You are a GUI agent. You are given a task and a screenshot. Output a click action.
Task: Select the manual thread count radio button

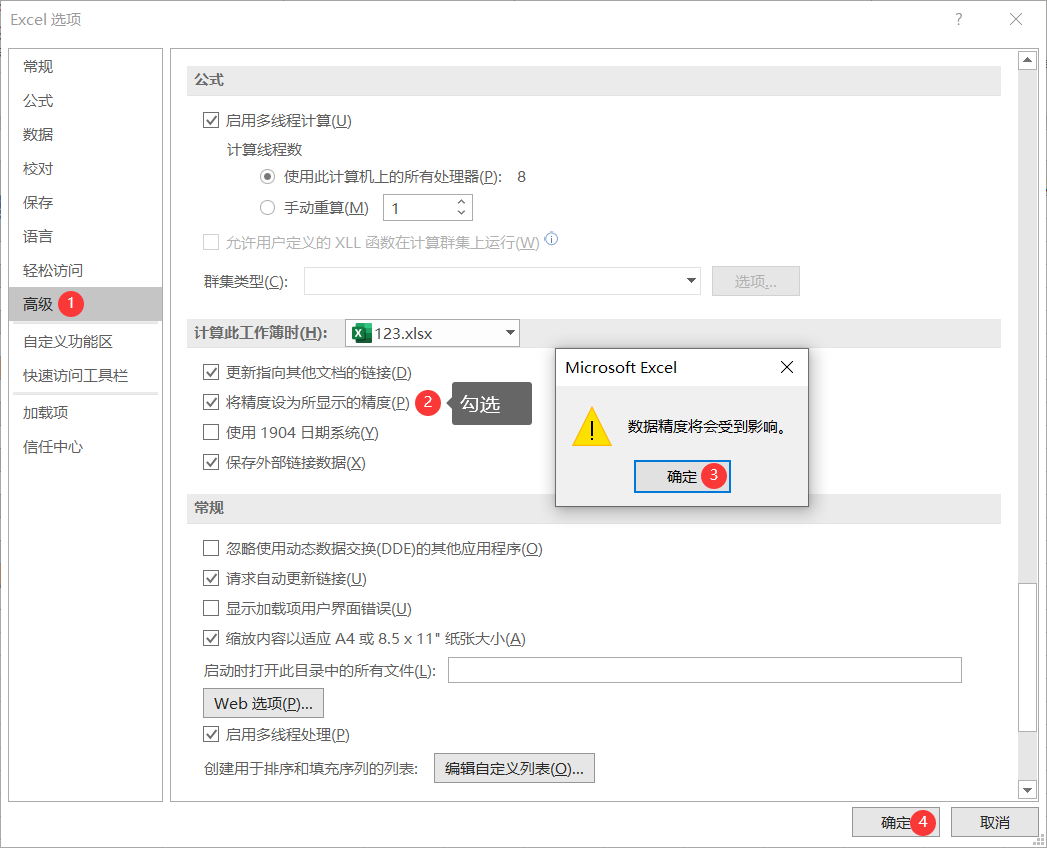coord(267,208)
